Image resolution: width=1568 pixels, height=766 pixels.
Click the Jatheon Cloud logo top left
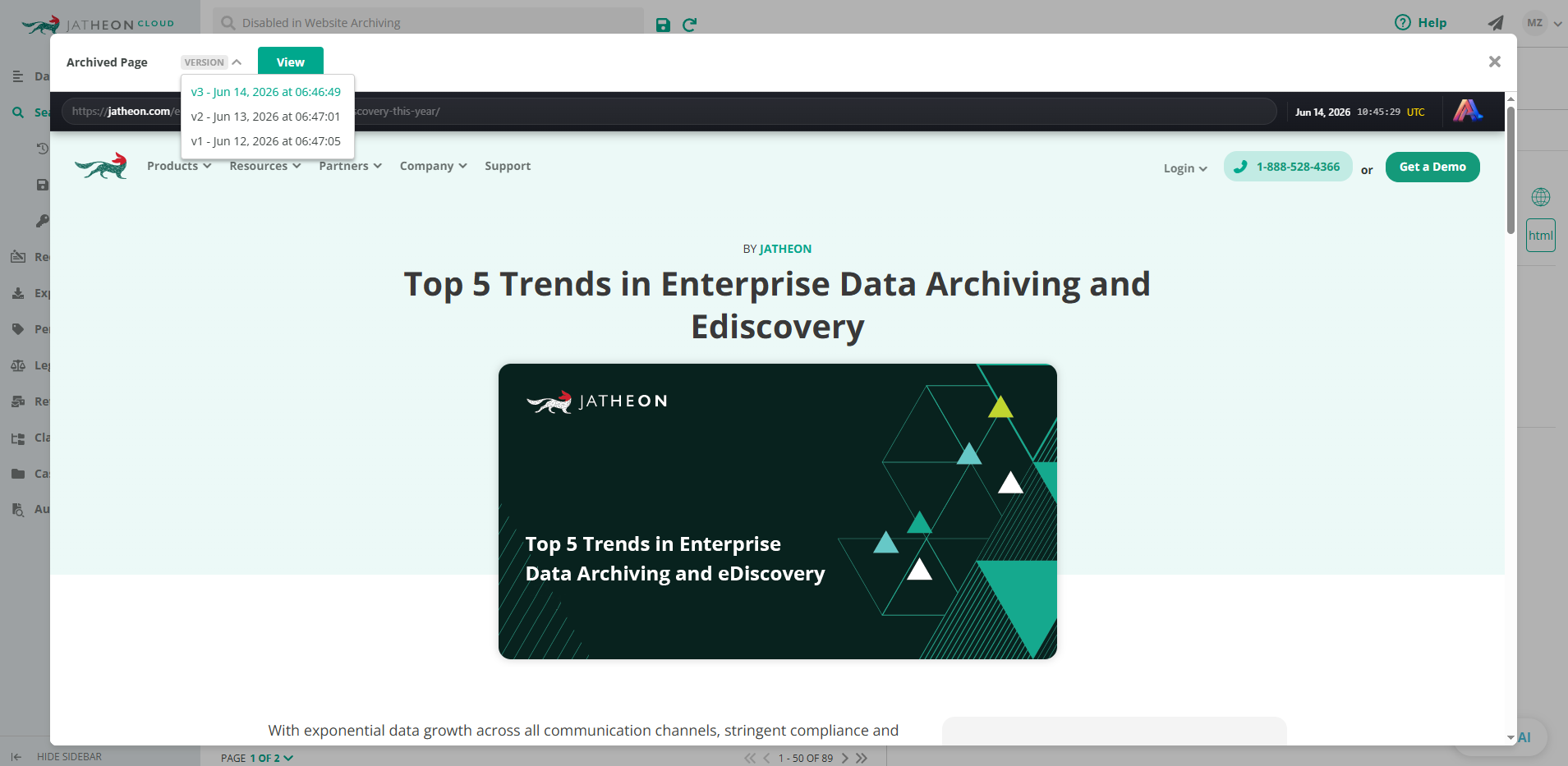(x=99, y=24)
